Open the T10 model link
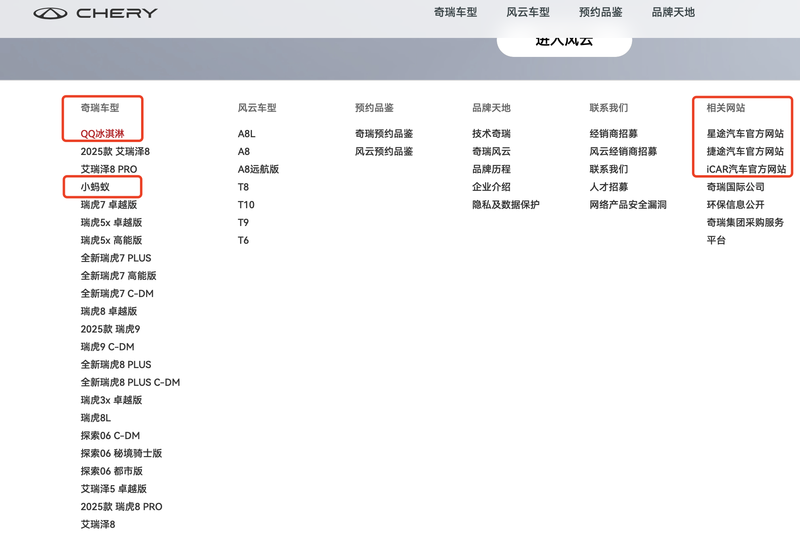800x540 pixels. (x=246, y=205)
